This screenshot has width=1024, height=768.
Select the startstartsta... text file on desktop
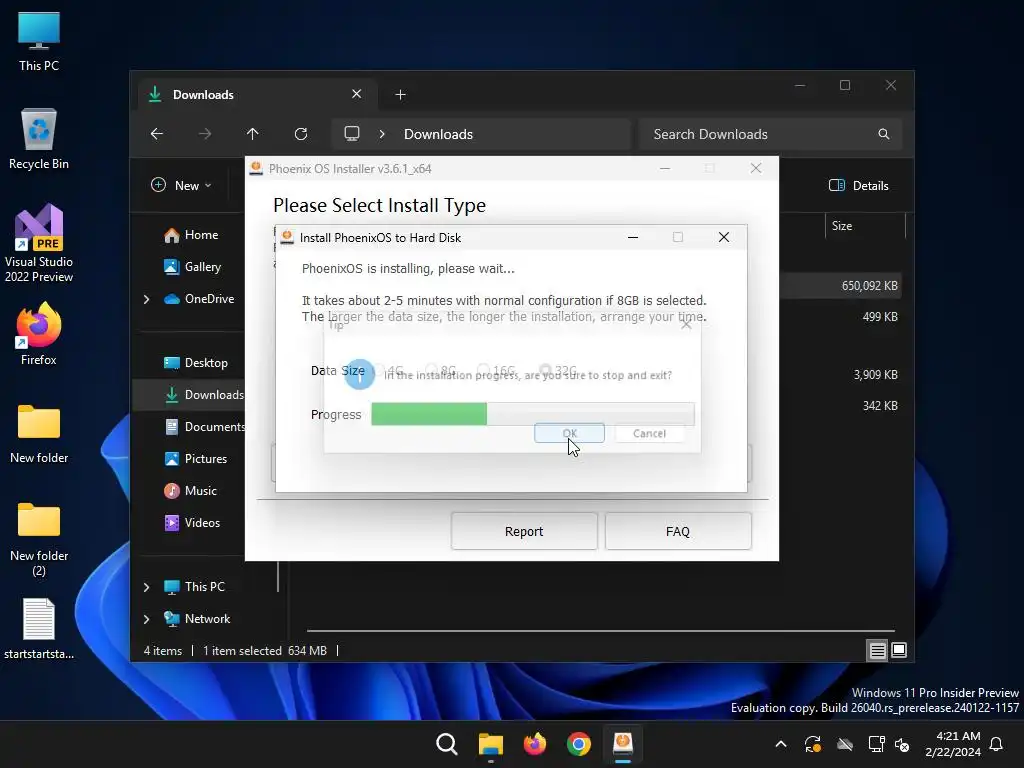click(x=39, y=629)
